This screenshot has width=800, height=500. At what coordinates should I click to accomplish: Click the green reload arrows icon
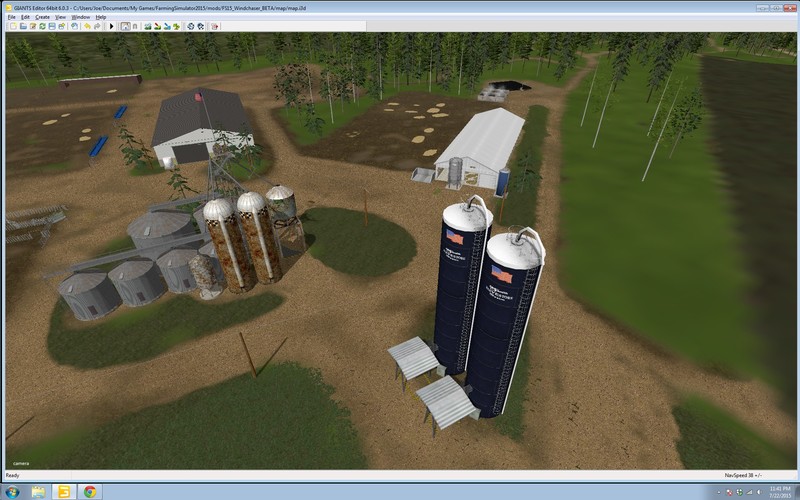click(x=42, y=26)
